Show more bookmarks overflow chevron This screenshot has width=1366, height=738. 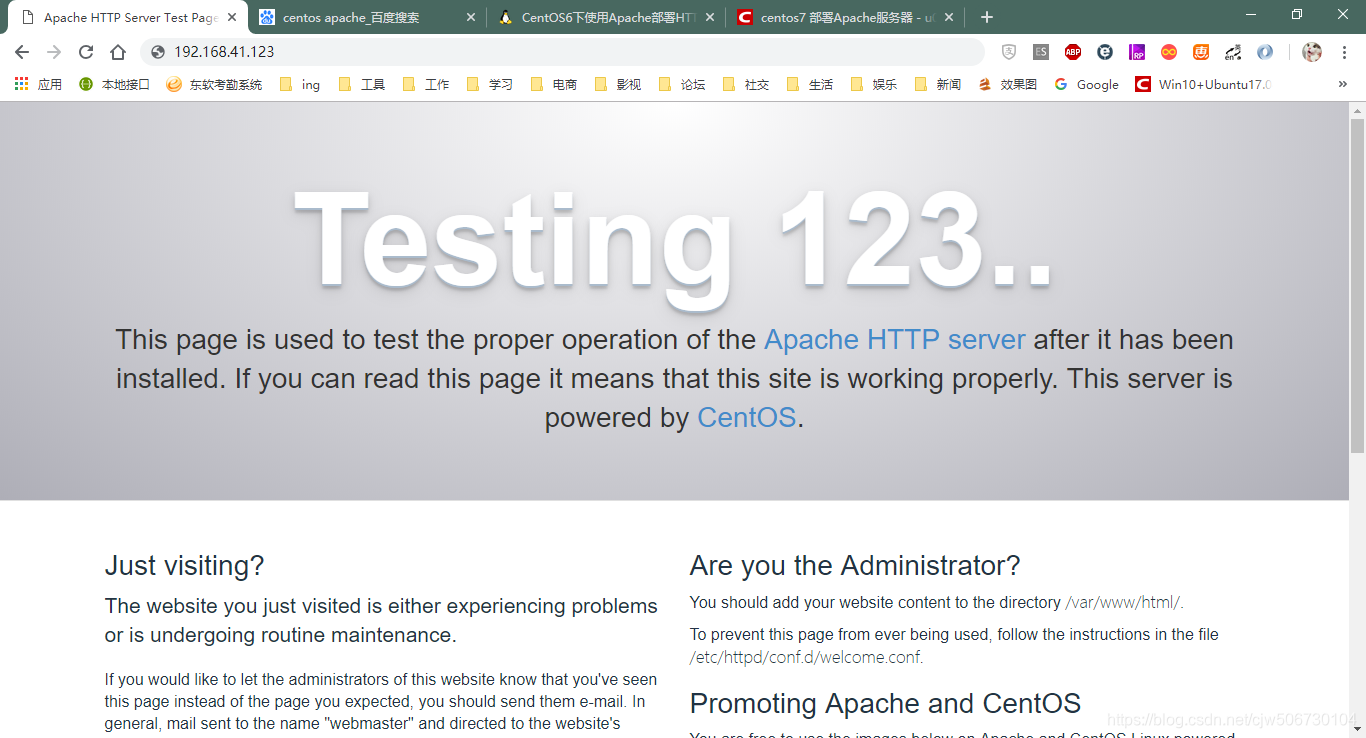click(1342, 85)
